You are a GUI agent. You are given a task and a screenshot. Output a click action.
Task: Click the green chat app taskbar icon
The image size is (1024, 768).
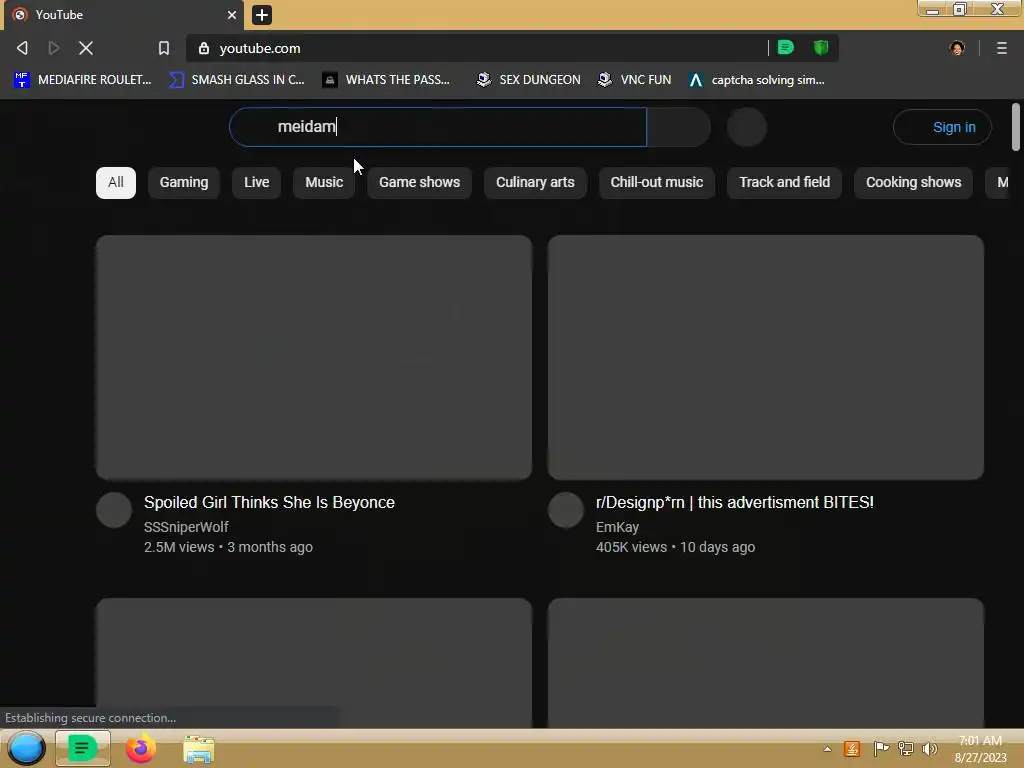(82, 748)
